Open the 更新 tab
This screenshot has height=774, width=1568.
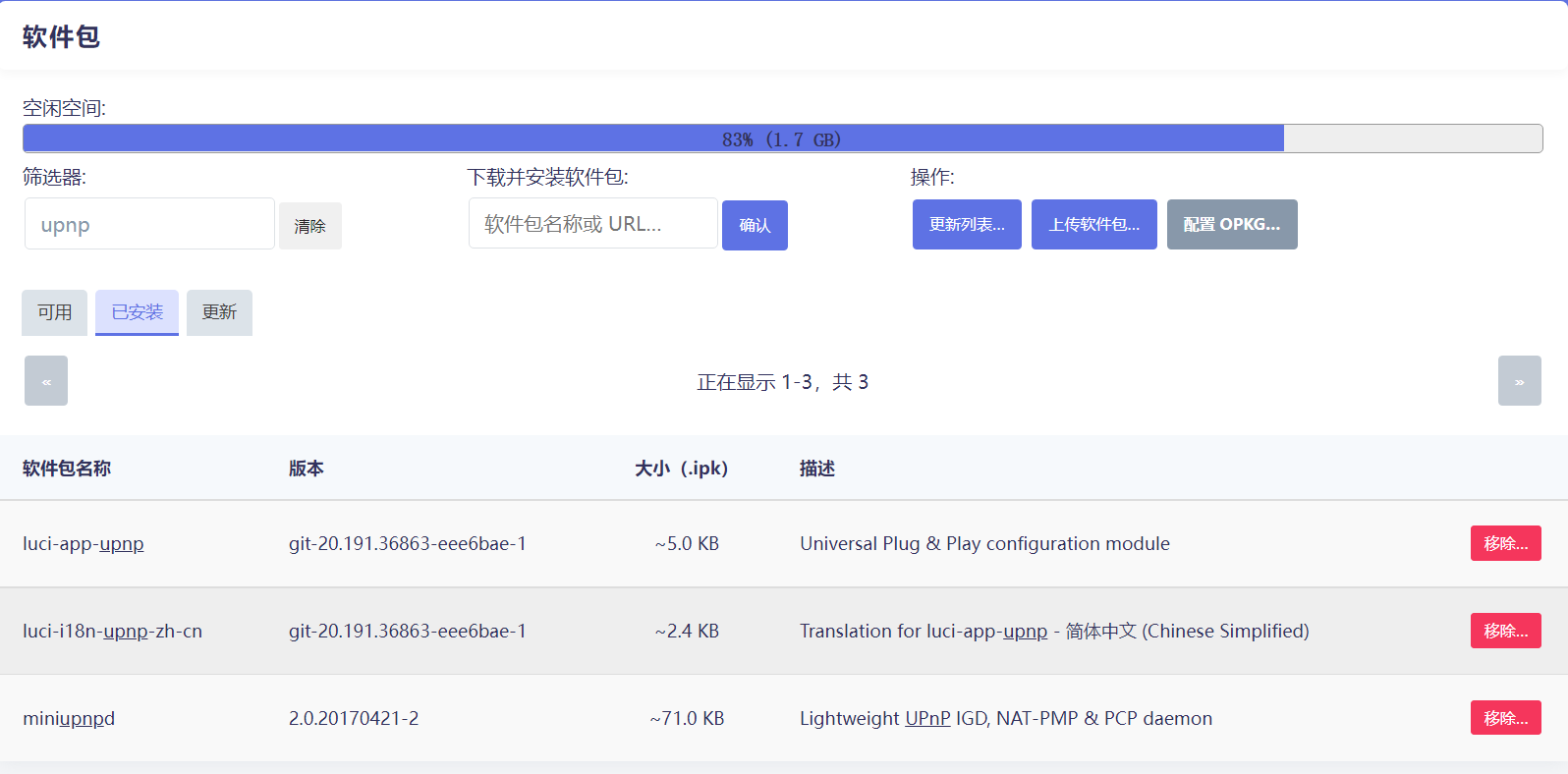pyautogui.click(x=219, y=312)
